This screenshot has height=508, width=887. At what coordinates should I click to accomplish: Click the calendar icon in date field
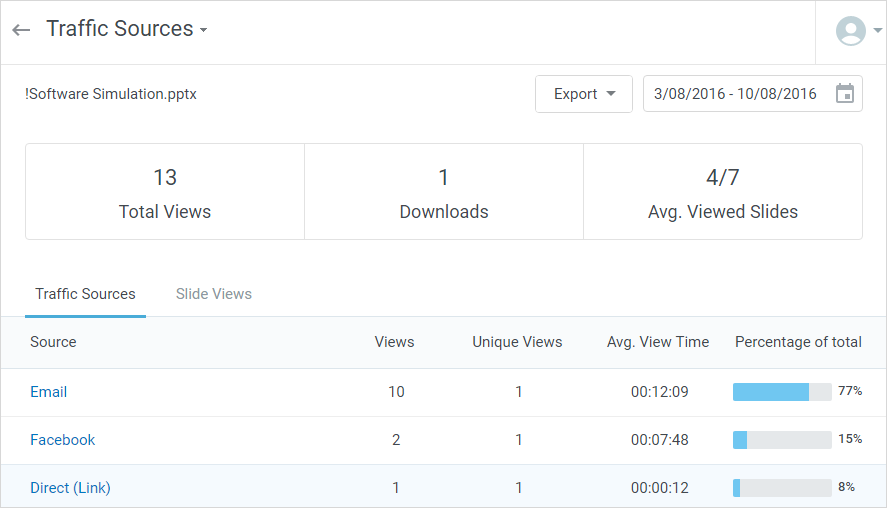tap(845, 94)
